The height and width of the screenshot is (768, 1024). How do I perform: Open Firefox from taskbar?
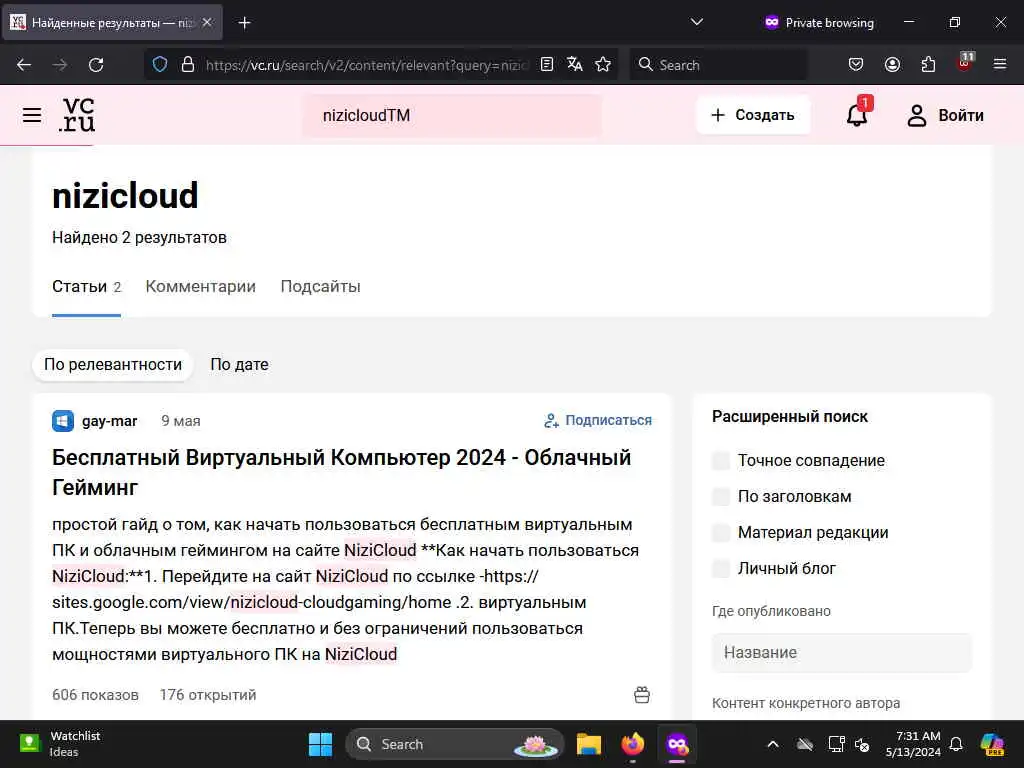[x=632, y=744]
